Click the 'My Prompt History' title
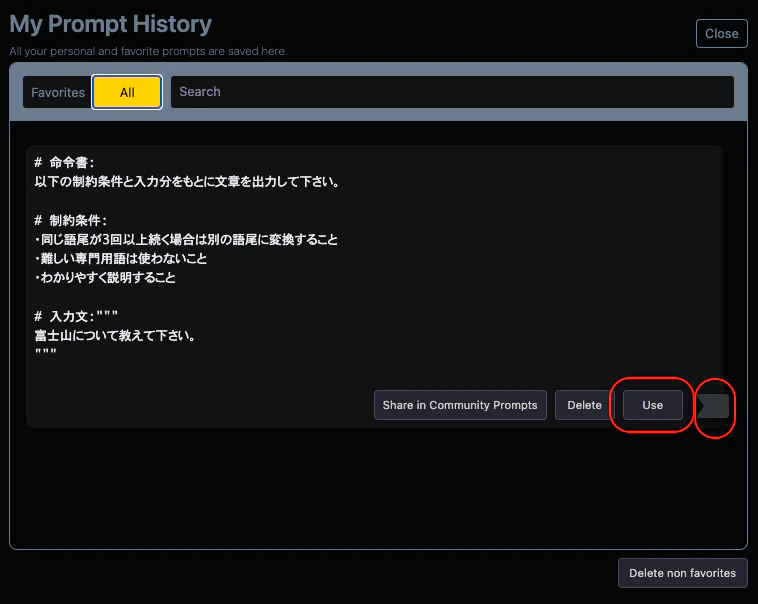 point(111,24)
